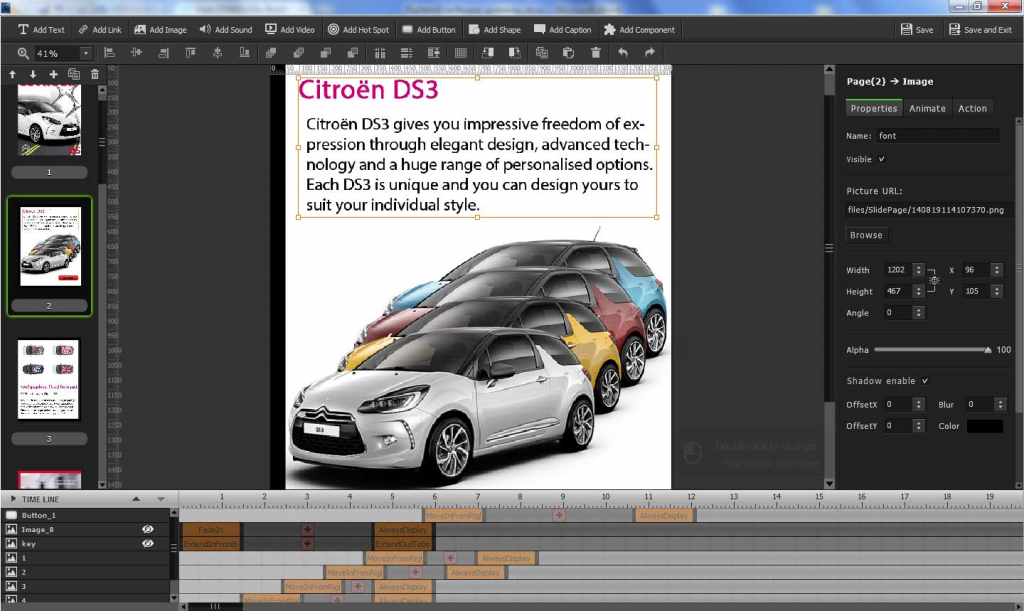Delete the selected object with toolbar trash
1024x611 pixels.
[x=596, y=53]
